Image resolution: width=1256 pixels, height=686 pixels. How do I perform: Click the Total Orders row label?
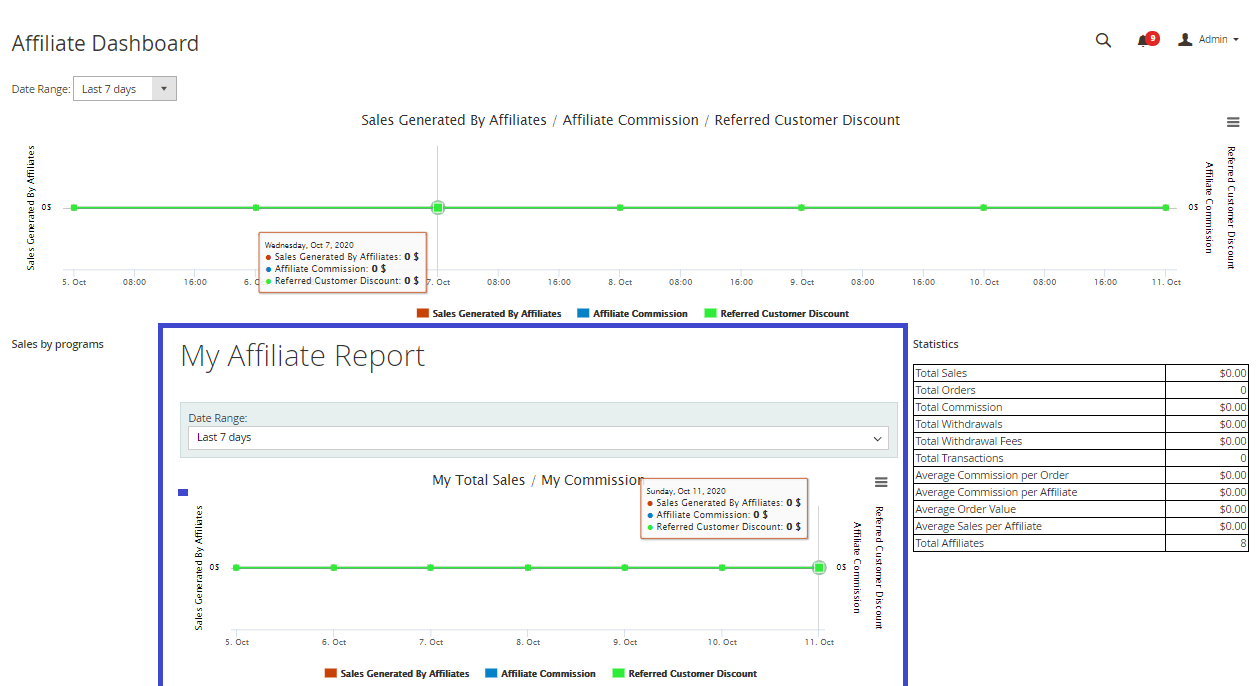(x=946, y=390)
